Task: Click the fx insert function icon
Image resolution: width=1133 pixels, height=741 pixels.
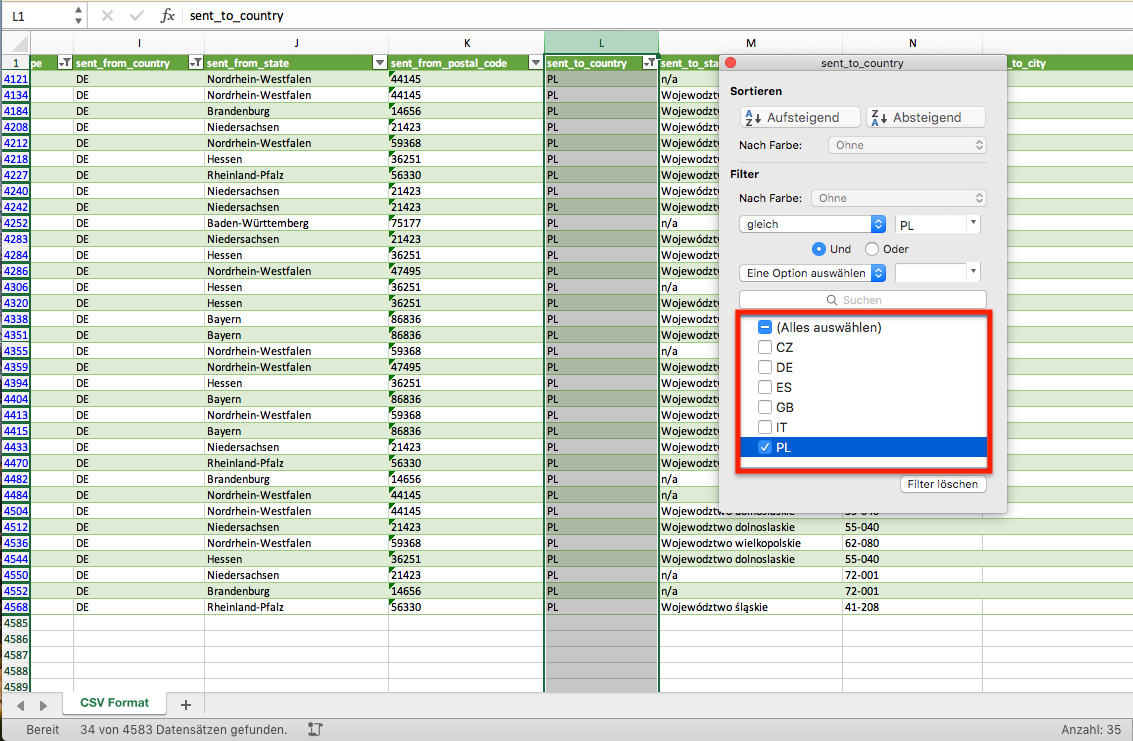Action: [168, 15]
